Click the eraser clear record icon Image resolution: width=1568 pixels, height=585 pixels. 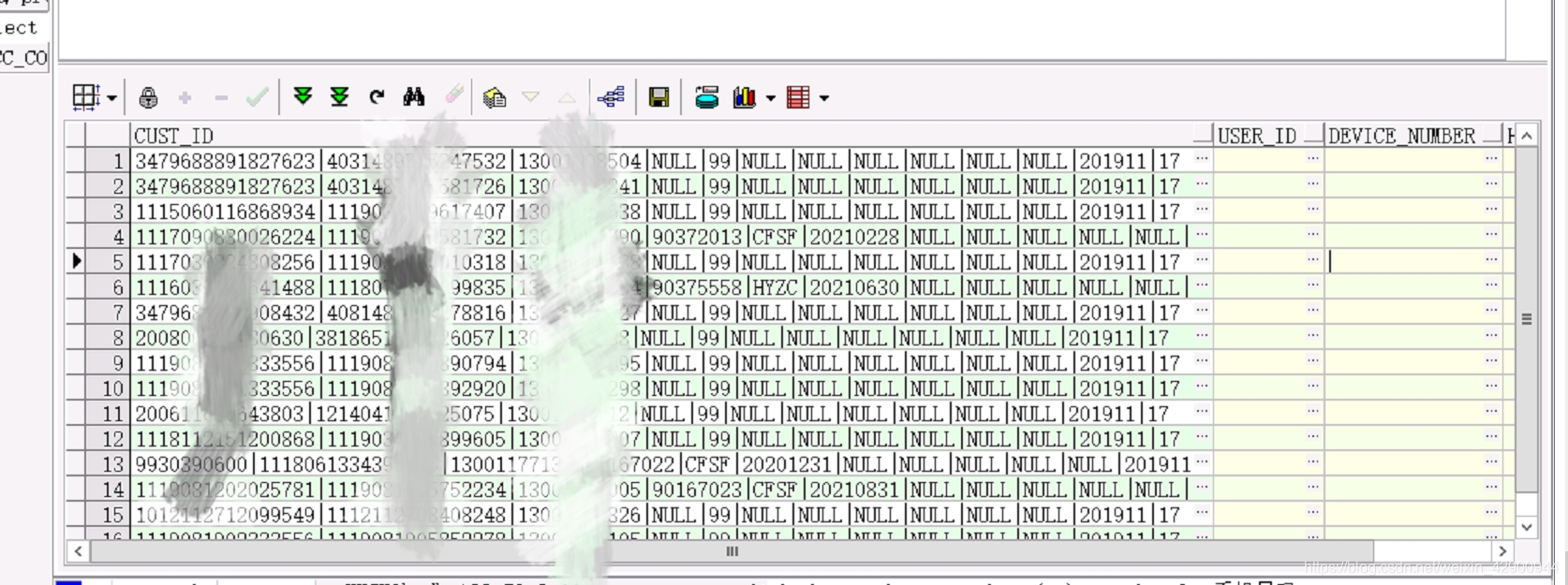click(454, 96)
